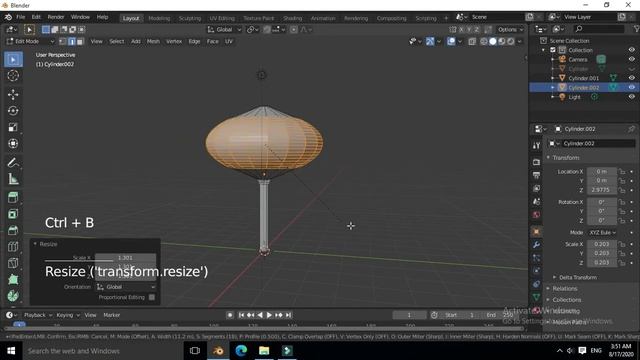Switch to Modeling workspace tab

(x=159, y=18)
